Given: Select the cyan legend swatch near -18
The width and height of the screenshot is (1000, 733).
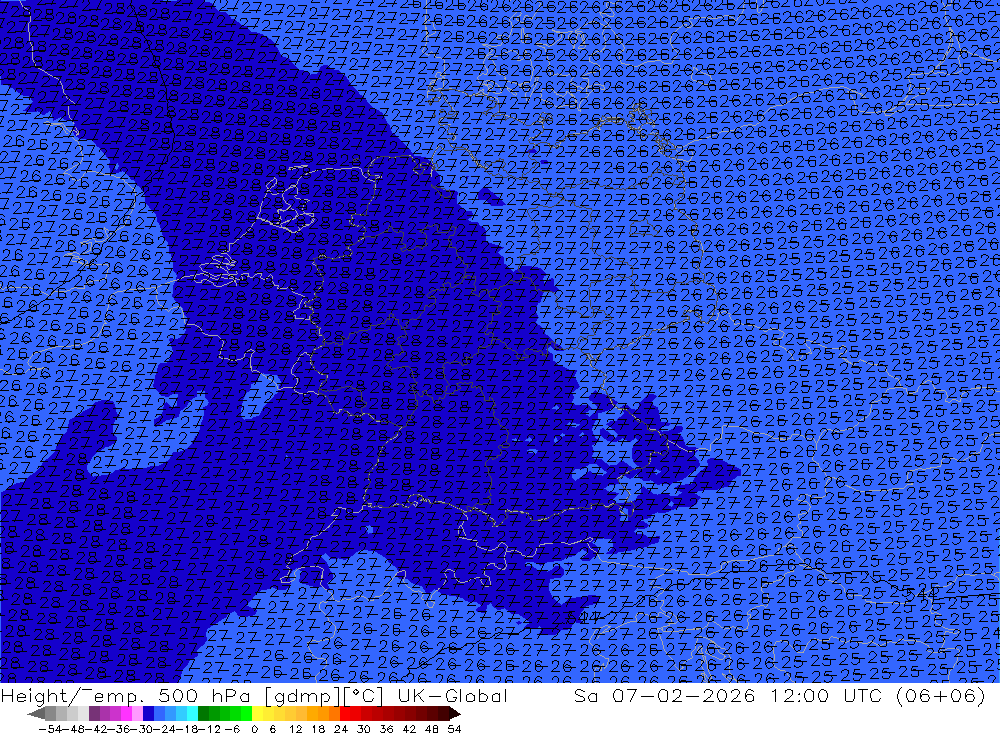Looking at the screenshot, I should tap(192, 713).
